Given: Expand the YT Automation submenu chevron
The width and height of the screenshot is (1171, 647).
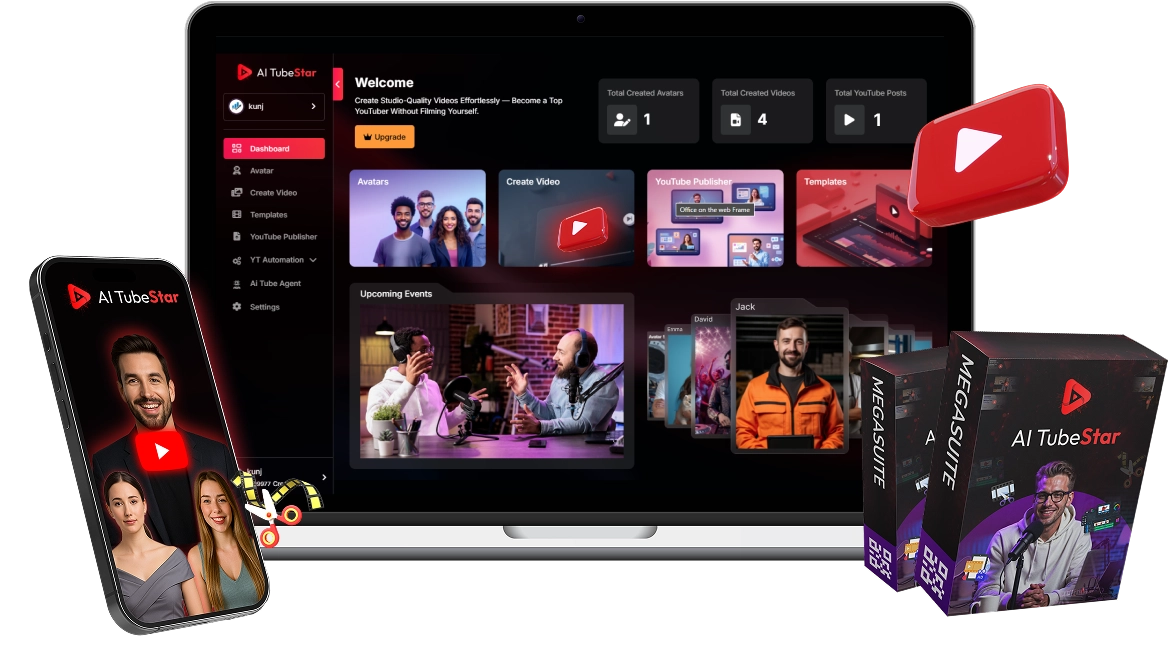Looking at the screenshot, I should (313, 260).
